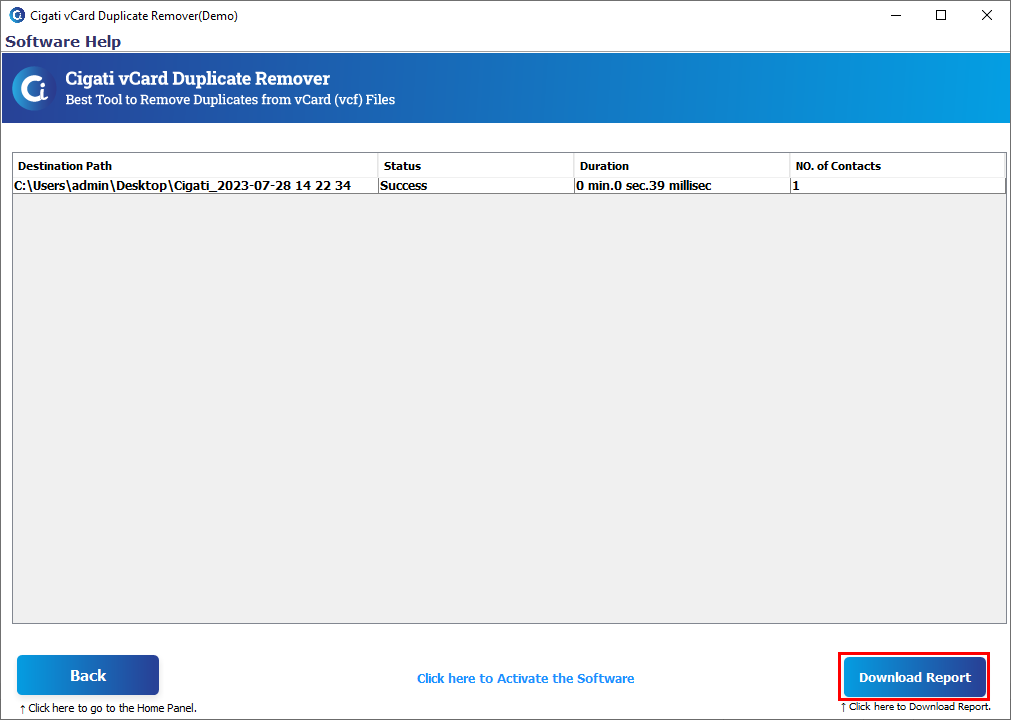Click the Cigati app icon in title bar

[x=17, y=15]
